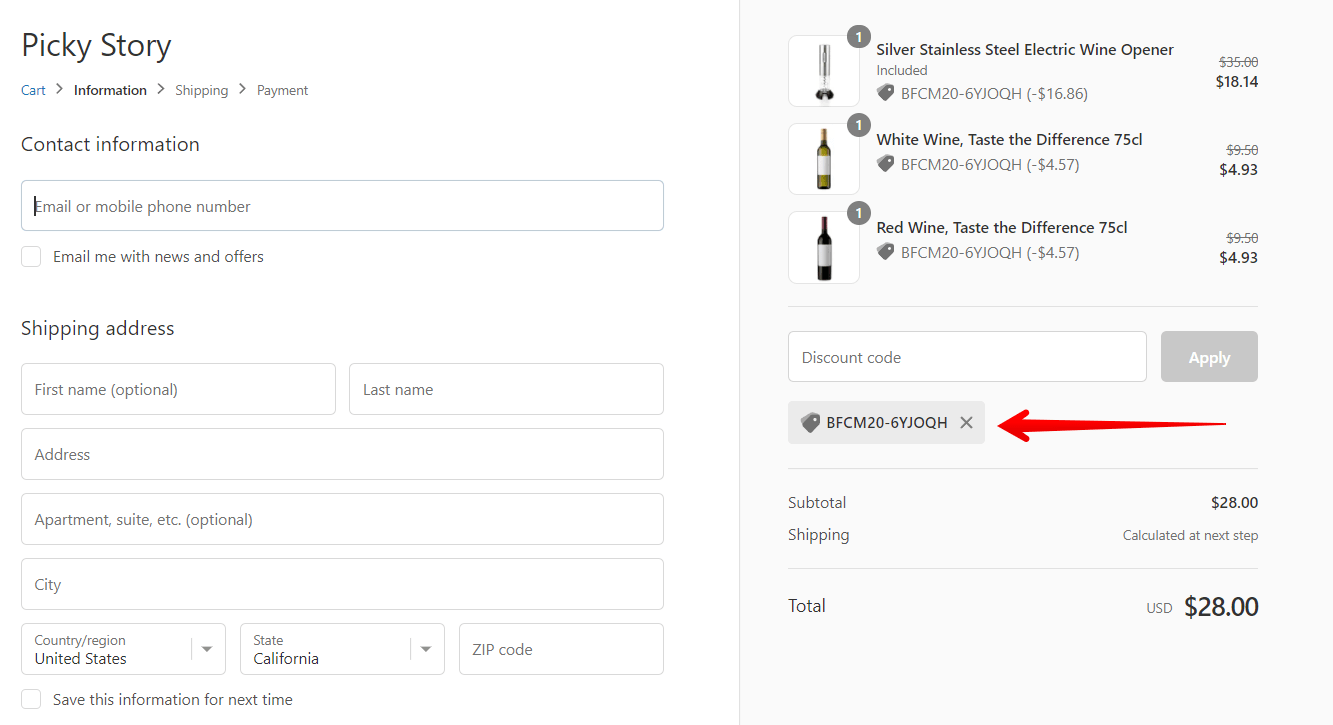
Task: Open the Cart breadcrumb link
Action: [32, 89]
